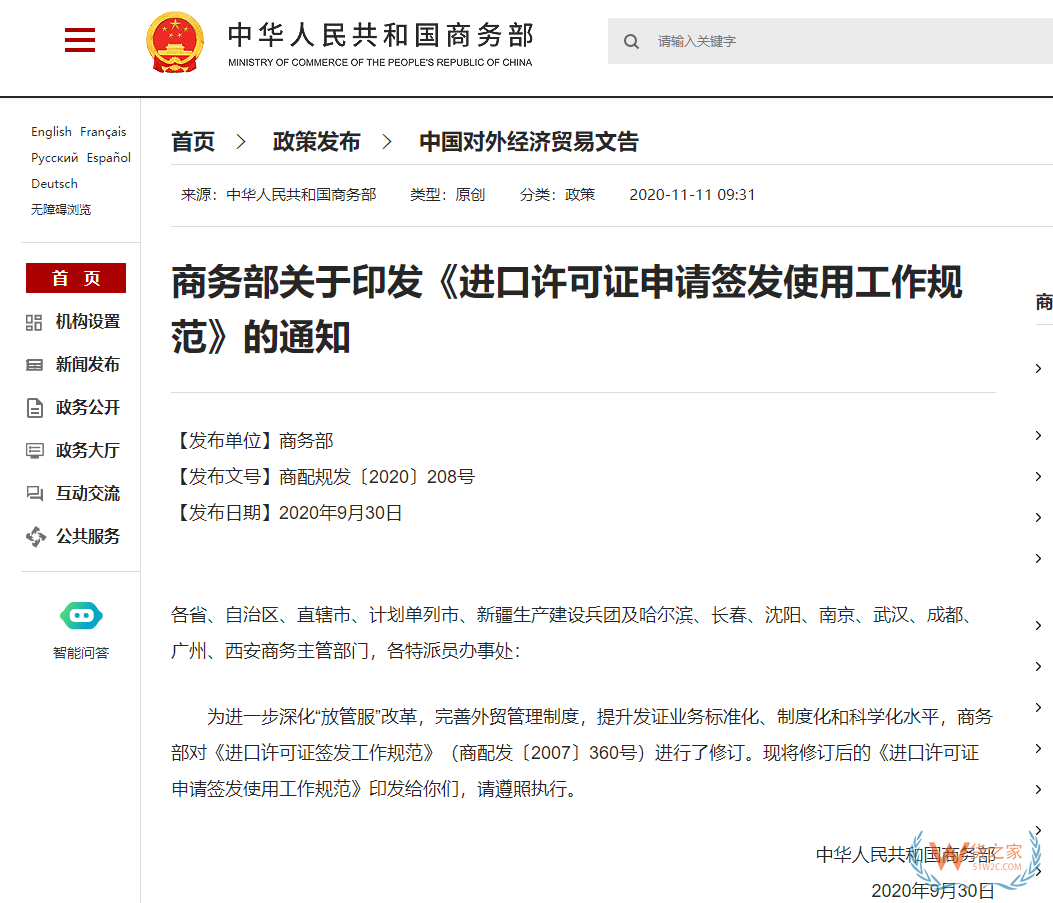Click the 公共服务 arrows icon
This screenshot has width=1053, height=903.
coord(34,536)
